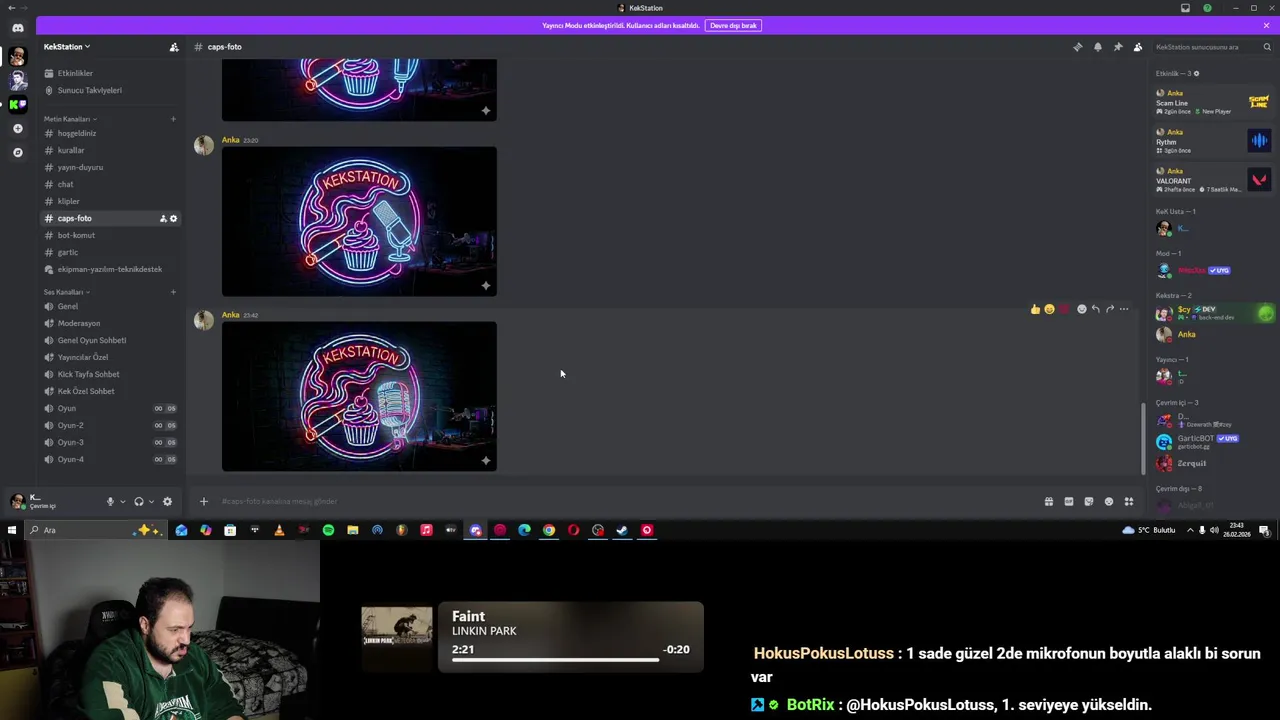Create a channel in Ses Kanalları
Screen dimensions: 1280x720
pos(173,292)
